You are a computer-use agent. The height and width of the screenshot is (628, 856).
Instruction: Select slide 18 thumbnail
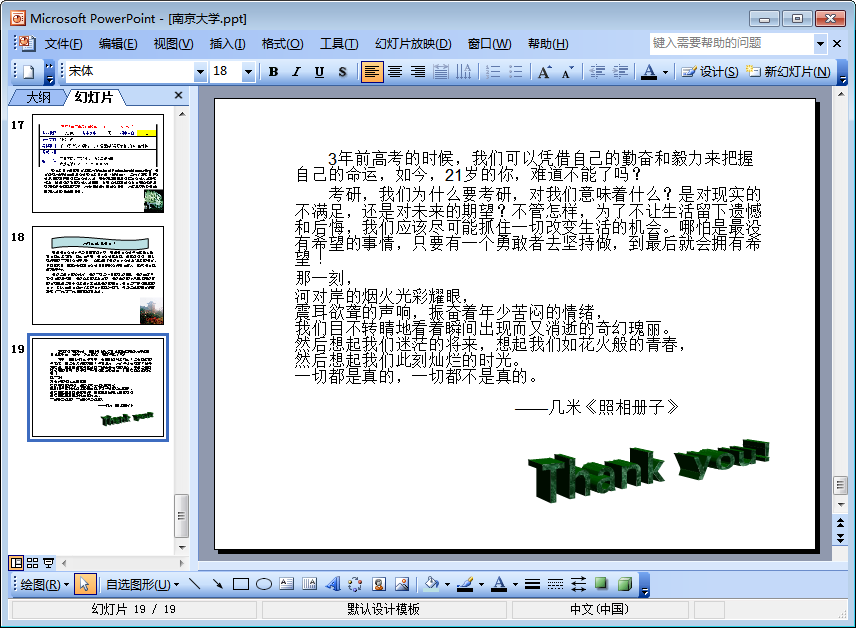pos(98,276)
